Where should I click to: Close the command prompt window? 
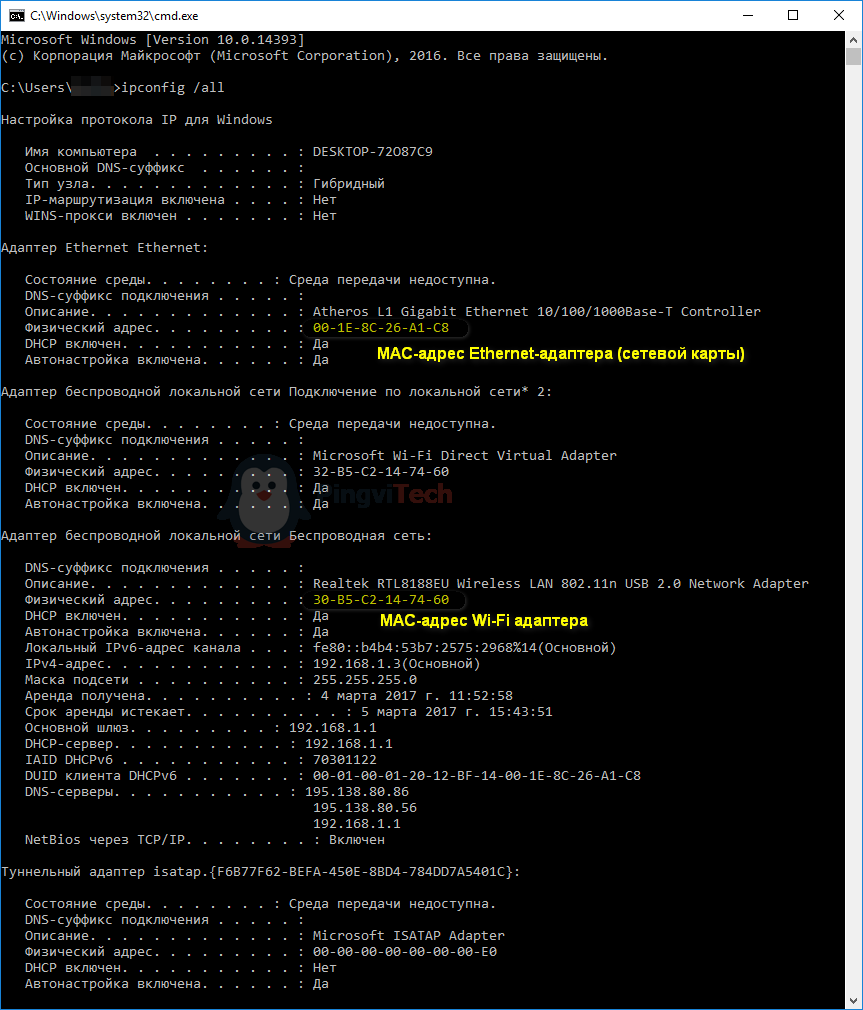click(x=838, y=15)
